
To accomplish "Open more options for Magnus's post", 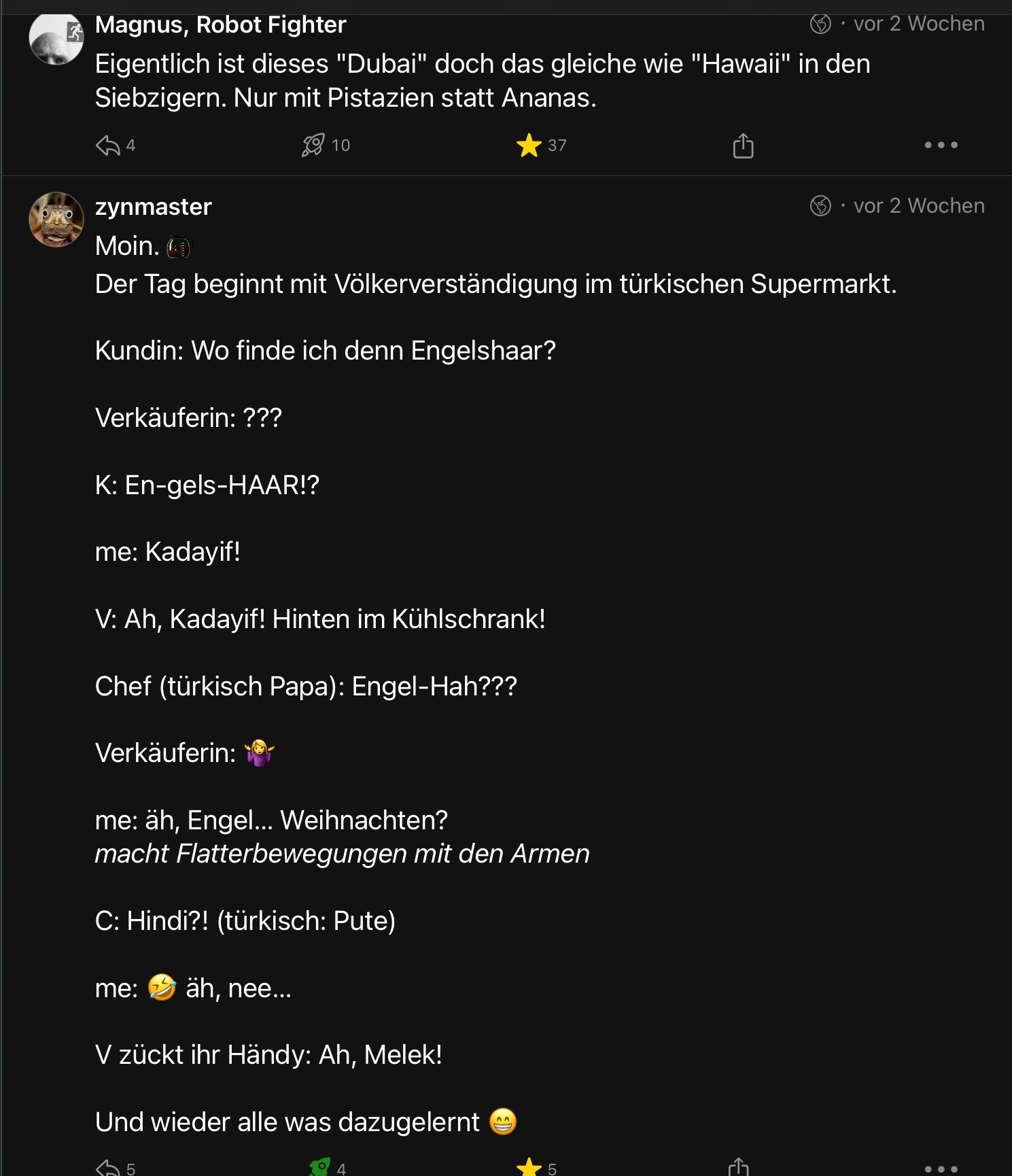I will [941, 145].
